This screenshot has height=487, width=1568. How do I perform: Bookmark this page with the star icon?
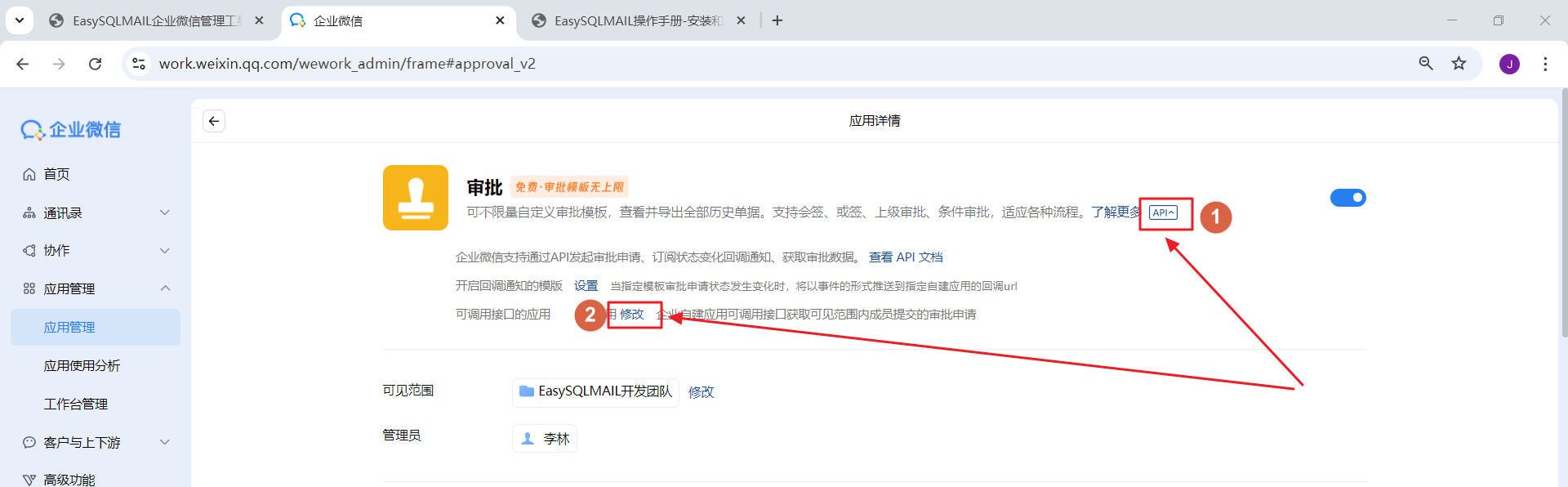pyautogui.click(x=1459, y=64)
